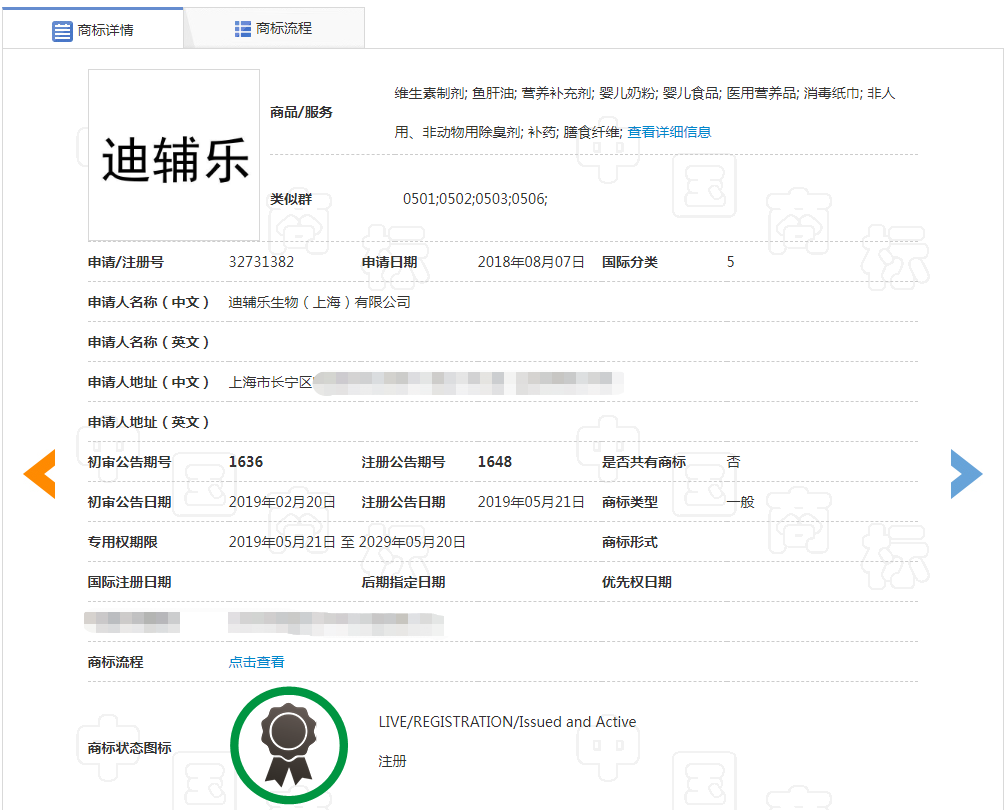Click the 商品/服务 field label
Image resolution: width=1005 pixels, height=810 pixels.
point(301,112)
